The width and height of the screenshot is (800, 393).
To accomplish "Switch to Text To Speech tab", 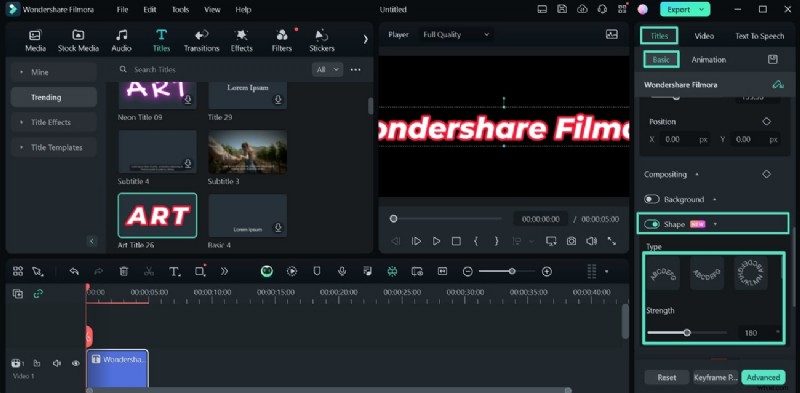I will 759,36.
